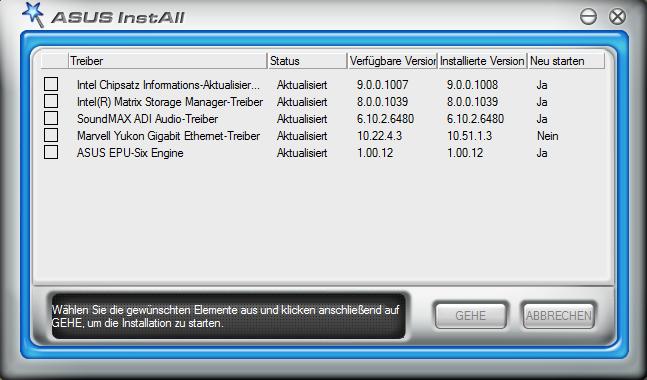
Task: Toggle the ASUS EPU-Six Engine checkbox
Action: coord(51,152)
